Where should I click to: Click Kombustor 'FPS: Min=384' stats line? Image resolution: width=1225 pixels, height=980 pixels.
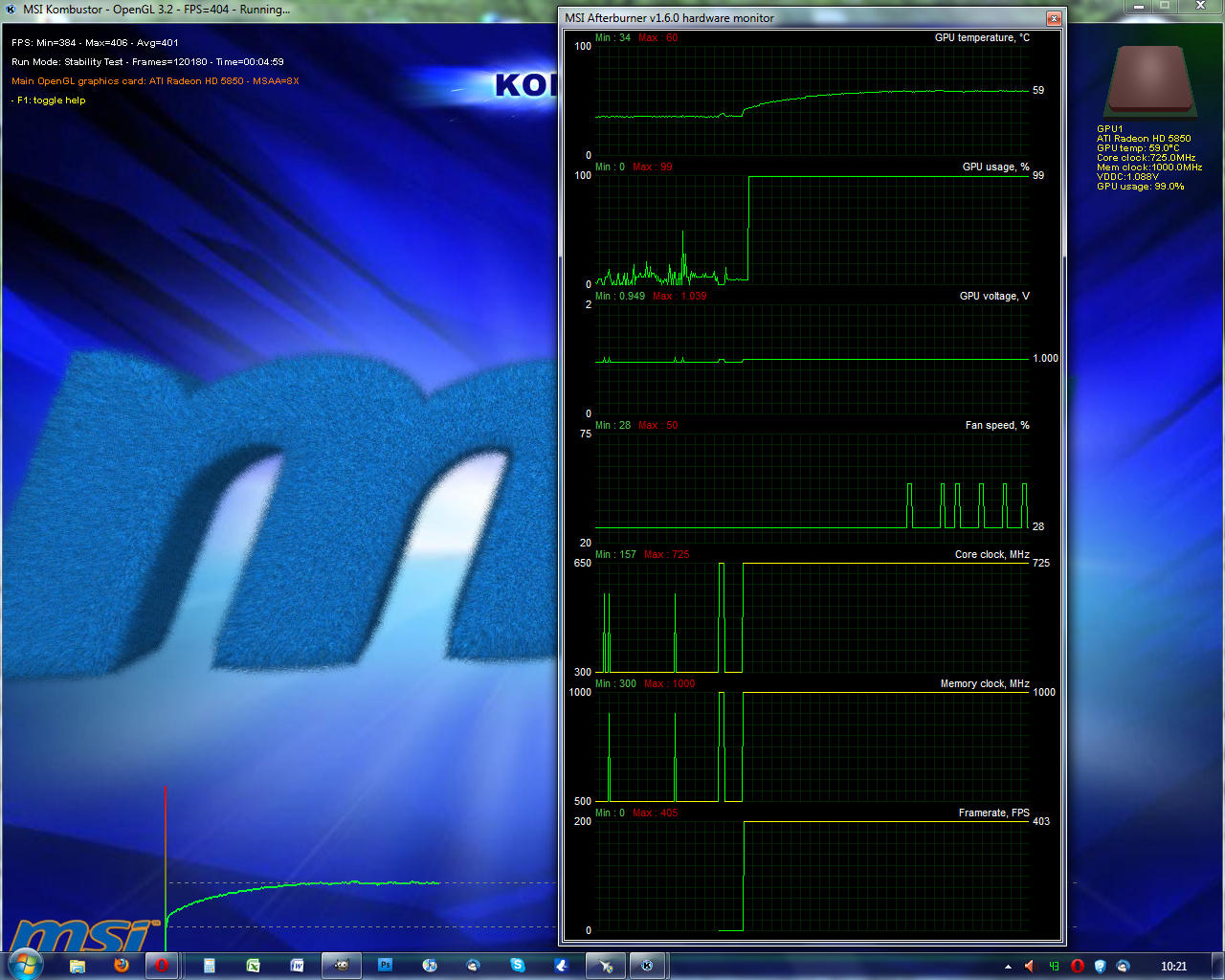click(x=95, y=43)
